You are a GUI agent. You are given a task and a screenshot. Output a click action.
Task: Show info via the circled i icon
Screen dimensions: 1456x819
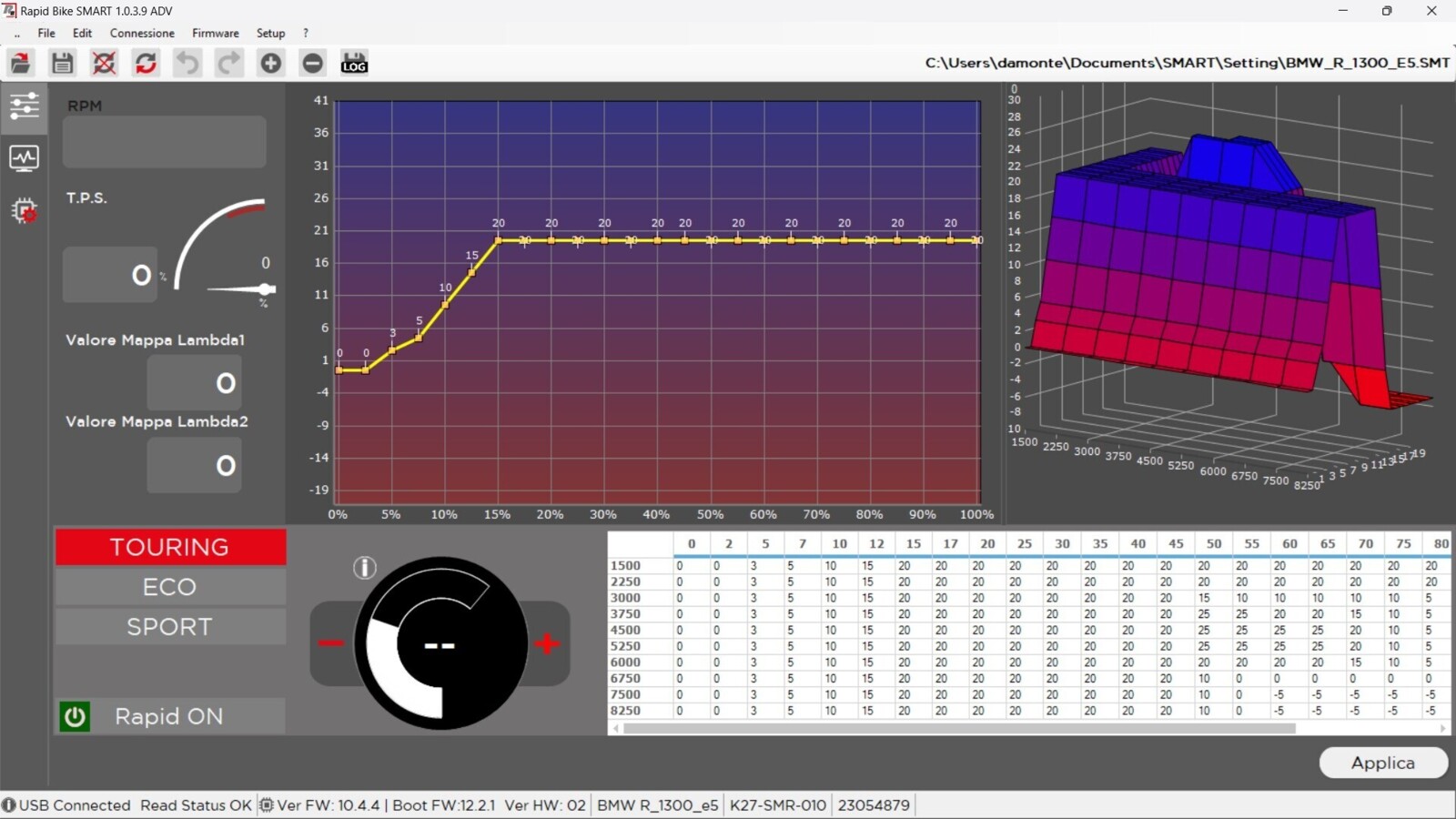click(364, 568)
